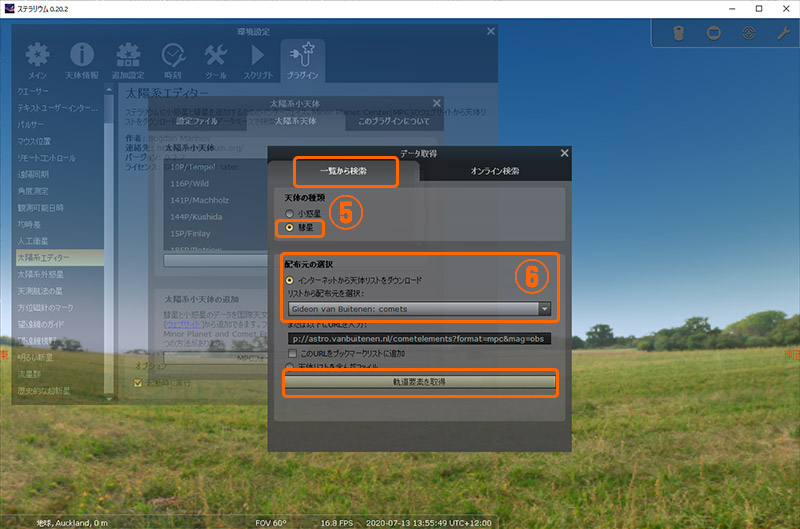Viewport: 800px width, 529px height.
Task: Select クエーサー in the plugin list
Action: pyautogui.click(x=59, y=91)
